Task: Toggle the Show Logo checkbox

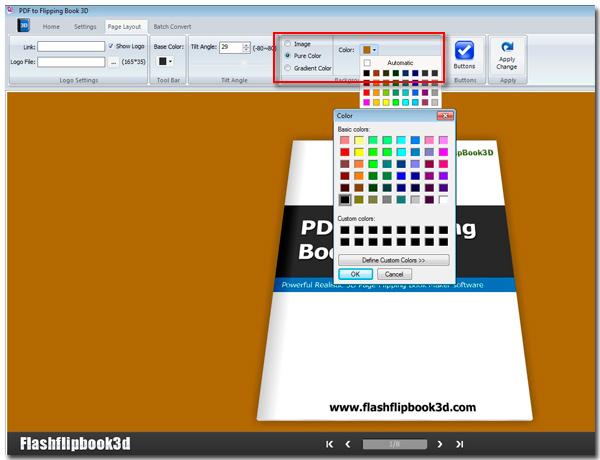Action: coord(111,46)
